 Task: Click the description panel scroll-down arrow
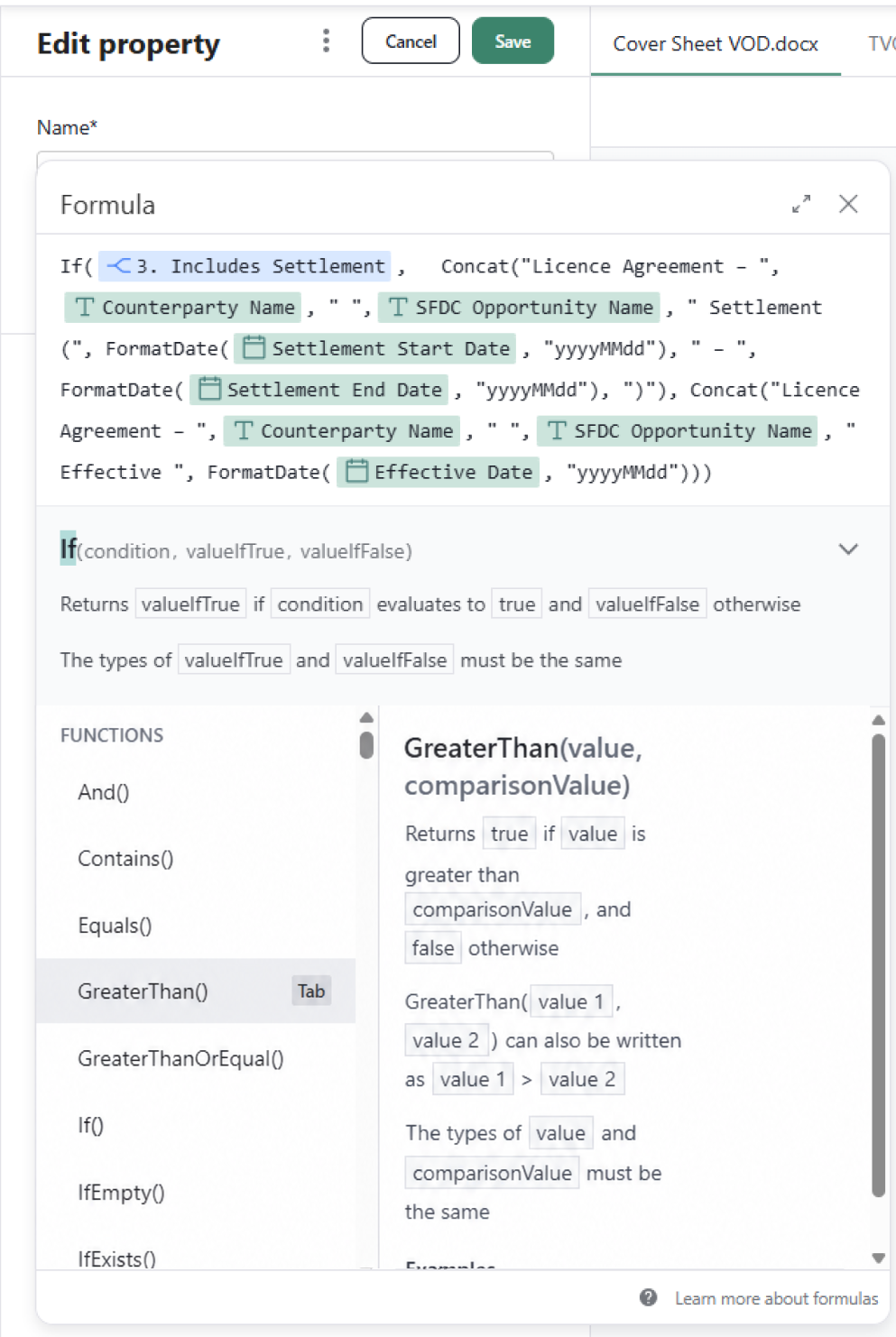[879, 1258]
